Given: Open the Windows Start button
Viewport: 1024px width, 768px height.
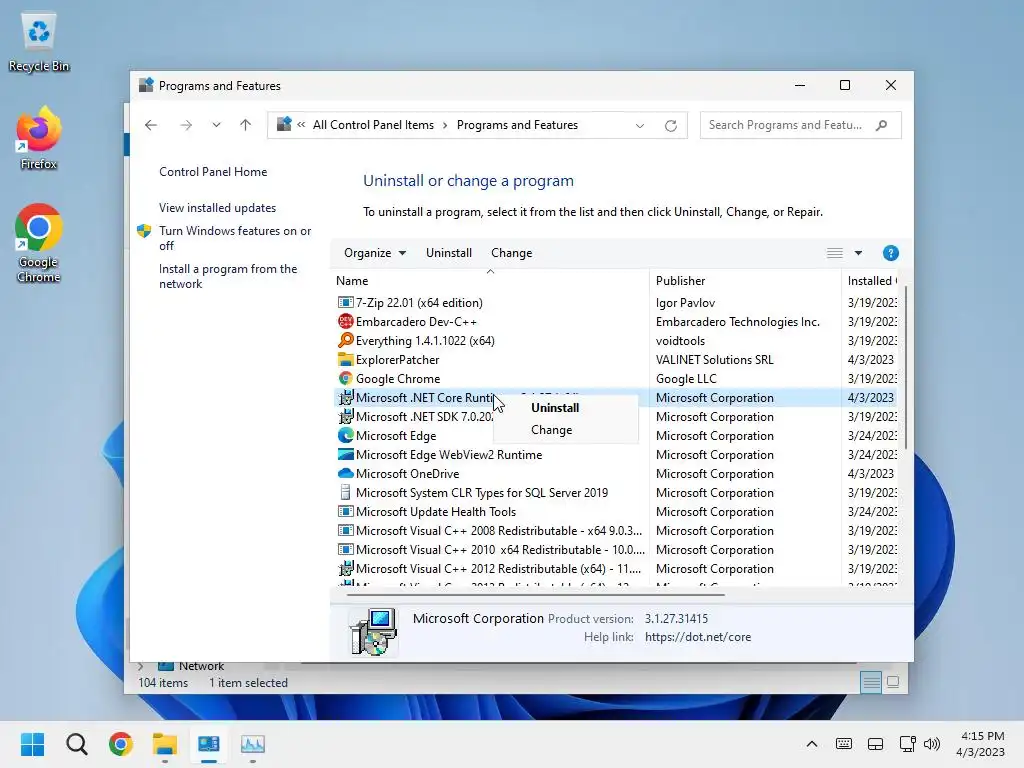Looking at the screenshot, I should pyautogui.click(x=32, y=744).
